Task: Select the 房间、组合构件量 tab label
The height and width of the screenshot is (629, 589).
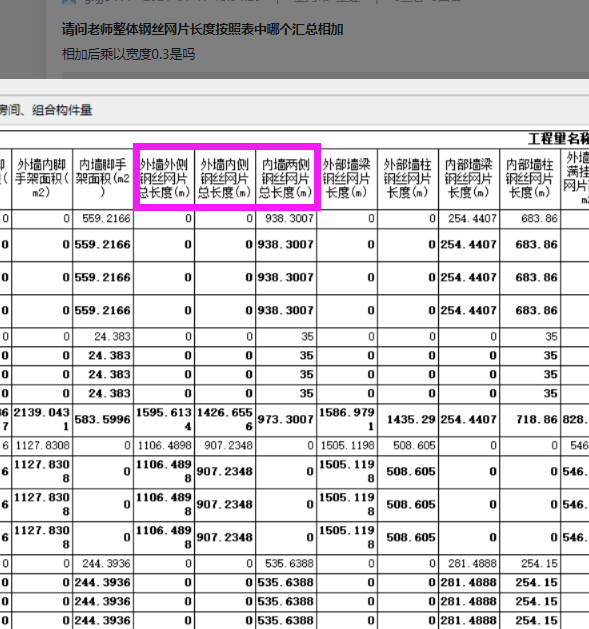Action: point(46,110)
